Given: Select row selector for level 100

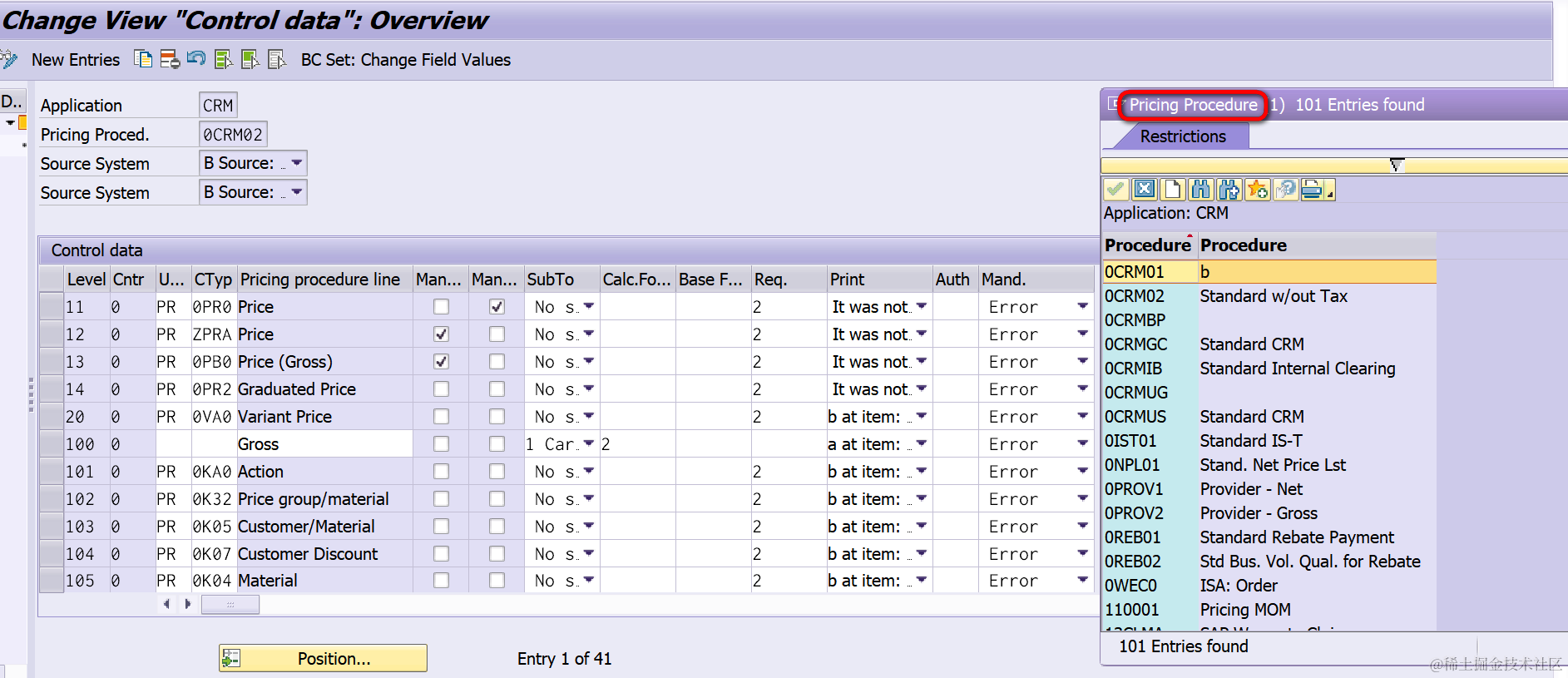Looking at the screenshot, I should 52,444.
